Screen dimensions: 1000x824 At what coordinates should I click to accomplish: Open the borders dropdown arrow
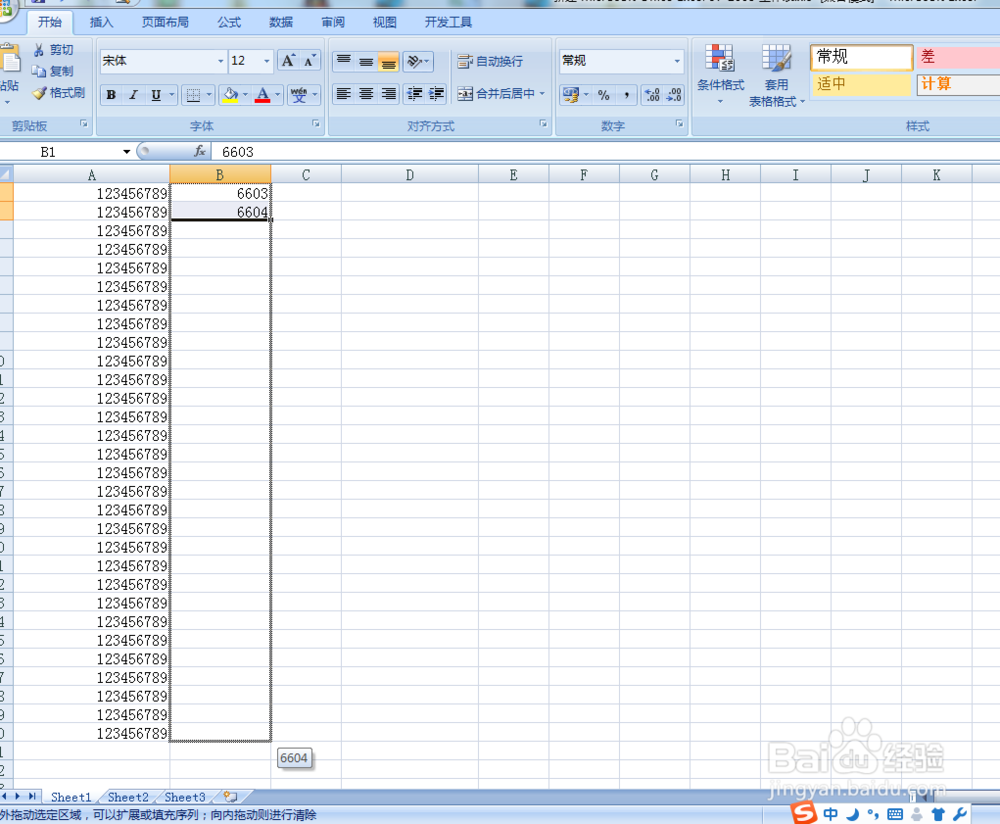pyautogui.click(x=209, y=95)
